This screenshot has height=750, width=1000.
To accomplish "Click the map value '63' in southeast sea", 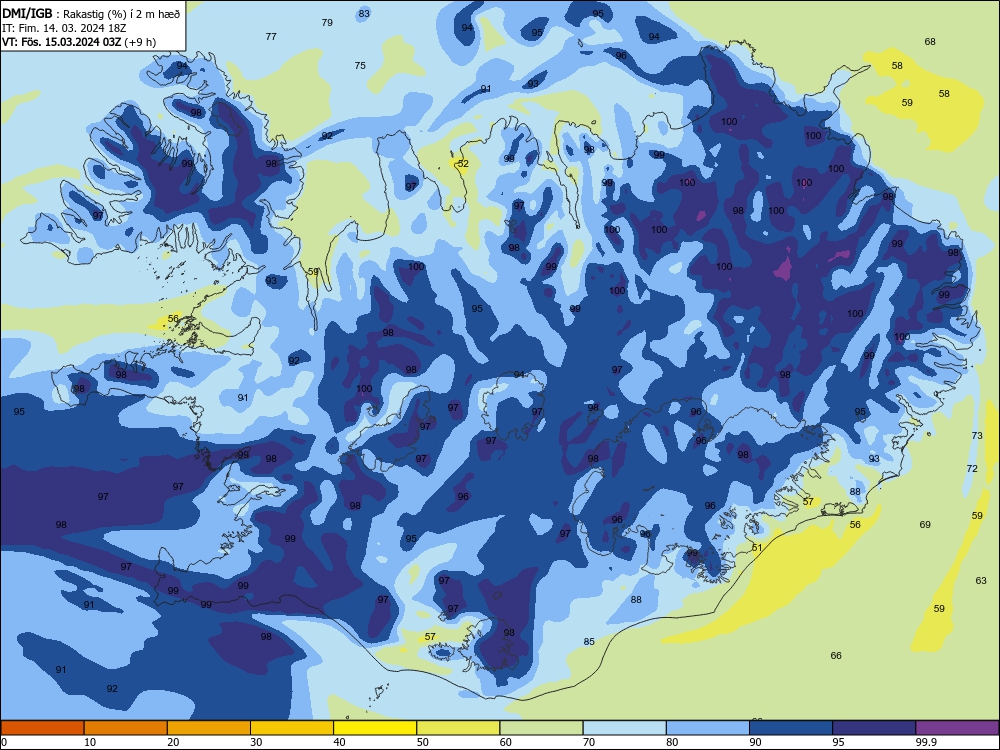I will coord(981,580).
